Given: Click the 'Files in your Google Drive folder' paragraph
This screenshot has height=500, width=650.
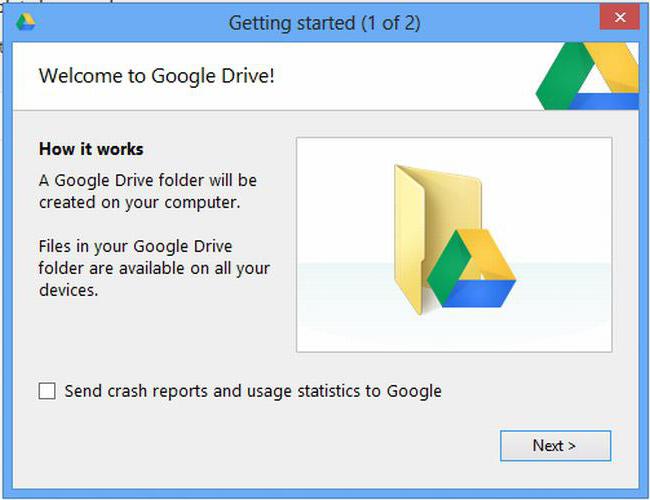Looking at the screenshot, I should click(154, 268).
